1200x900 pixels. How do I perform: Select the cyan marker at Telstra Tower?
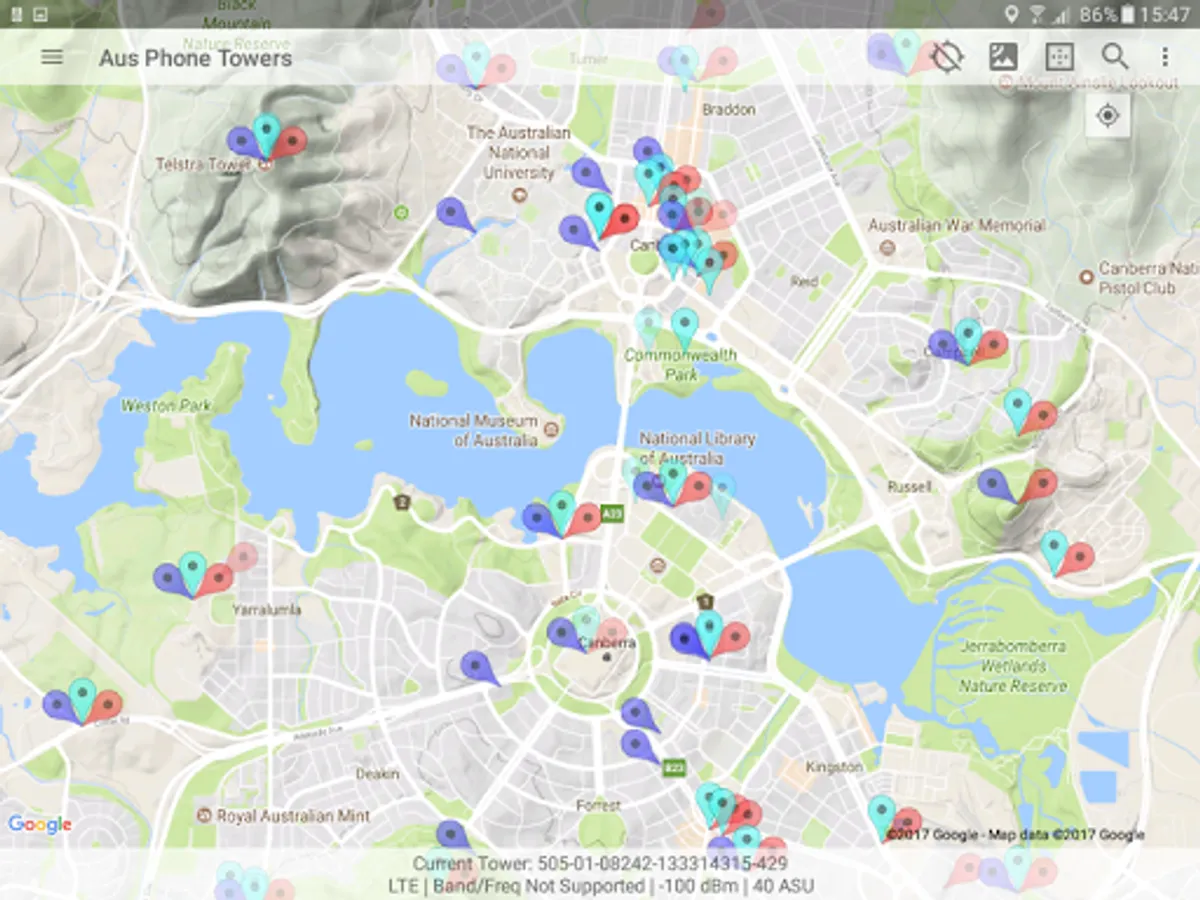pyautogui.click(x=266, y=133)
